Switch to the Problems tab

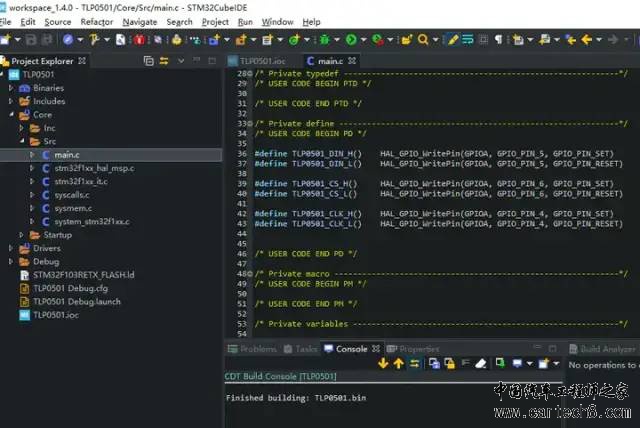coord(252,349)
